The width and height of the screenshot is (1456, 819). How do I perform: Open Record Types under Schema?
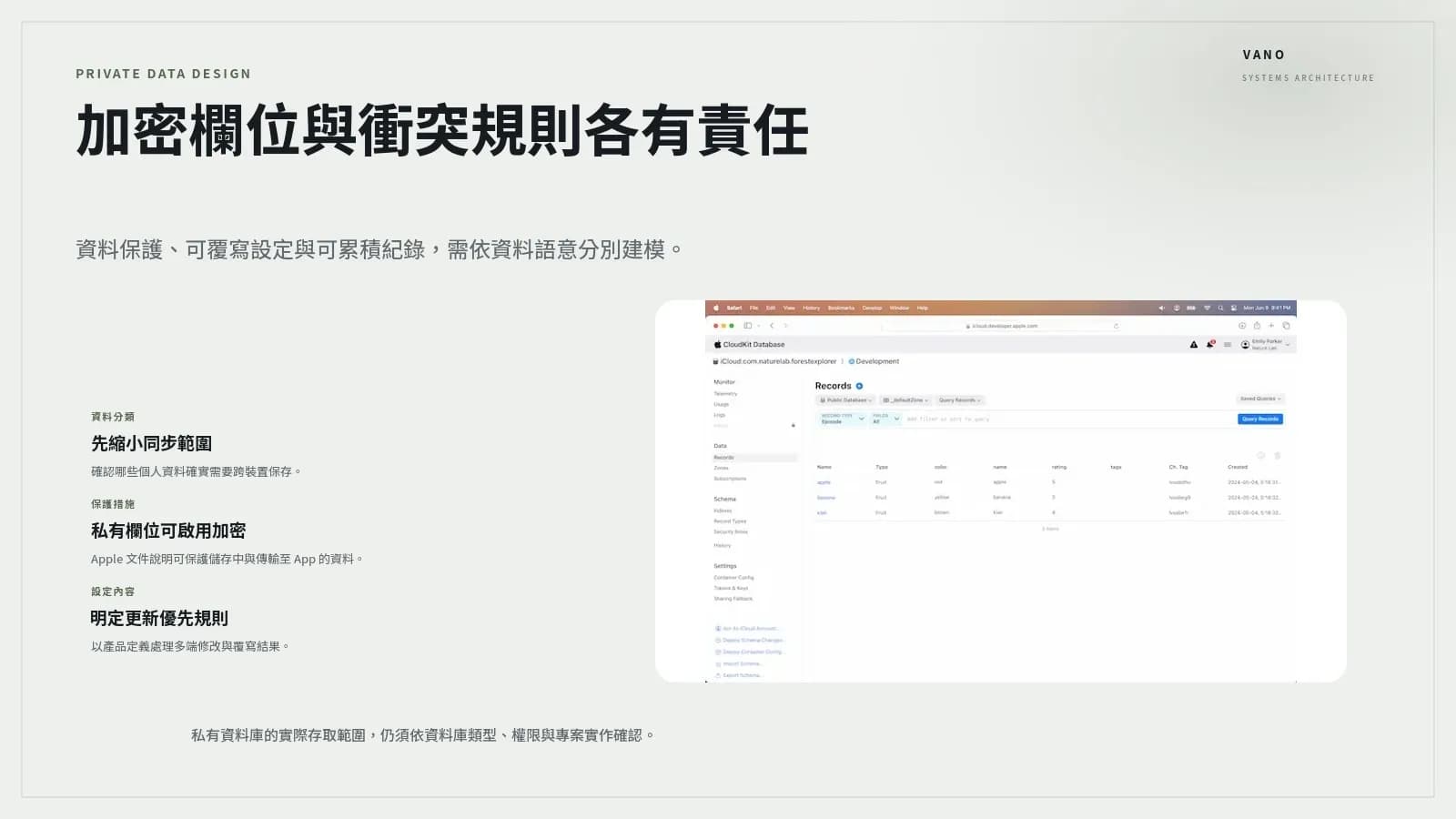(730, 521)
